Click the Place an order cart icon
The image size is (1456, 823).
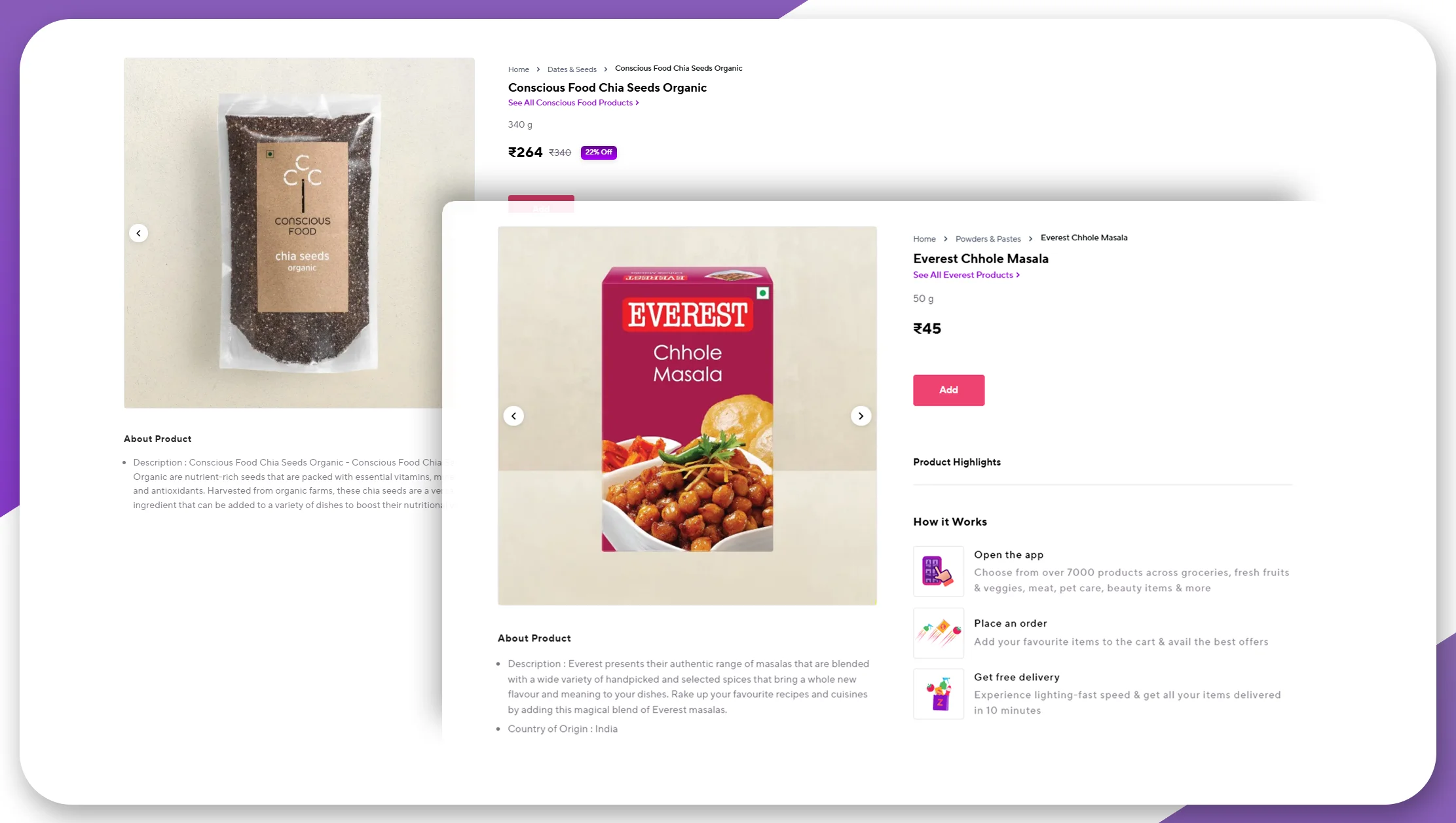937,632
